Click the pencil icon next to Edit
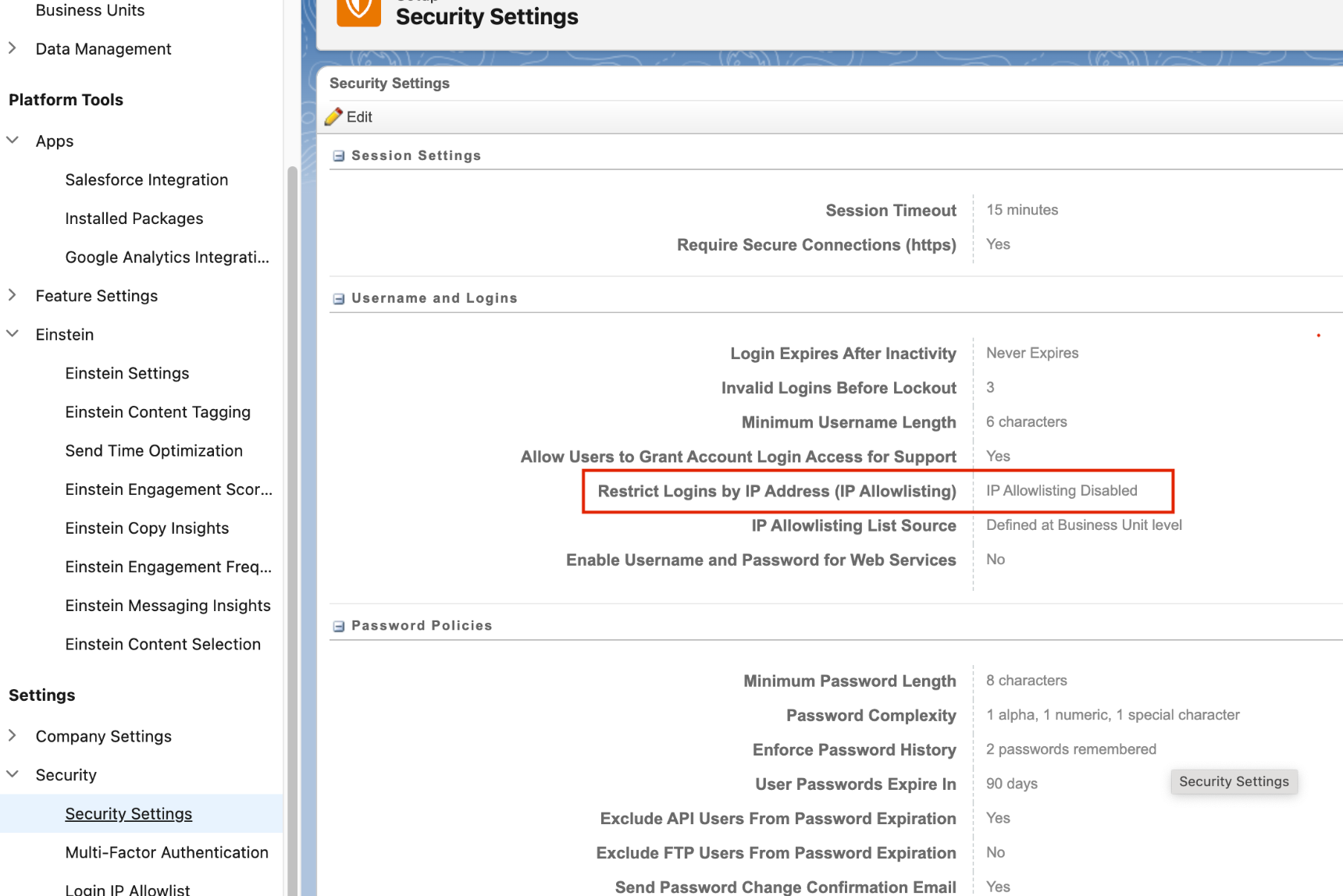Screen dimensions: 1343x896 tap(335, 116)
